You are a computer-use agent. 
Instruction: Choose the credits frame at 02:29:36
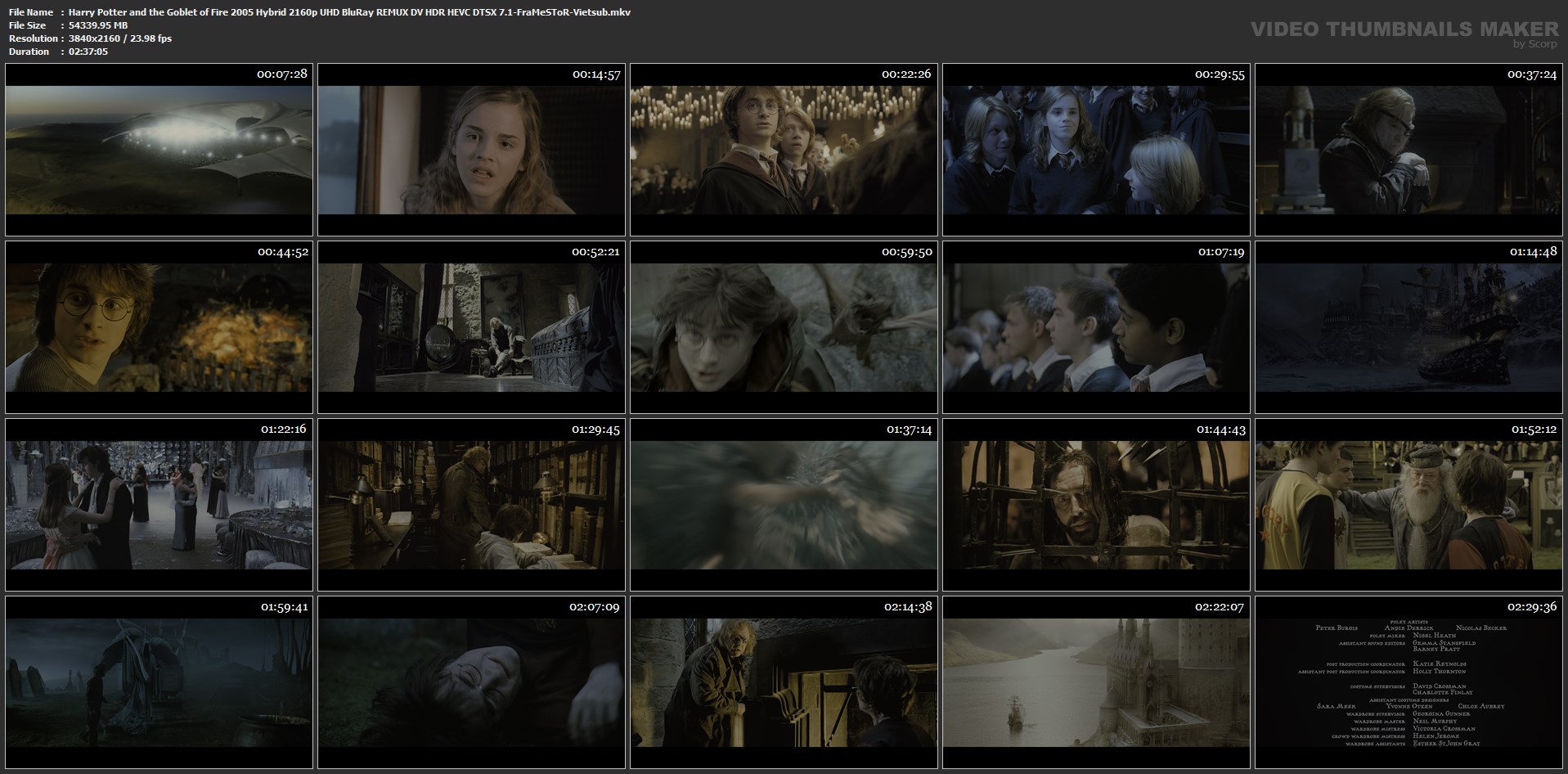pos(1409,682)
